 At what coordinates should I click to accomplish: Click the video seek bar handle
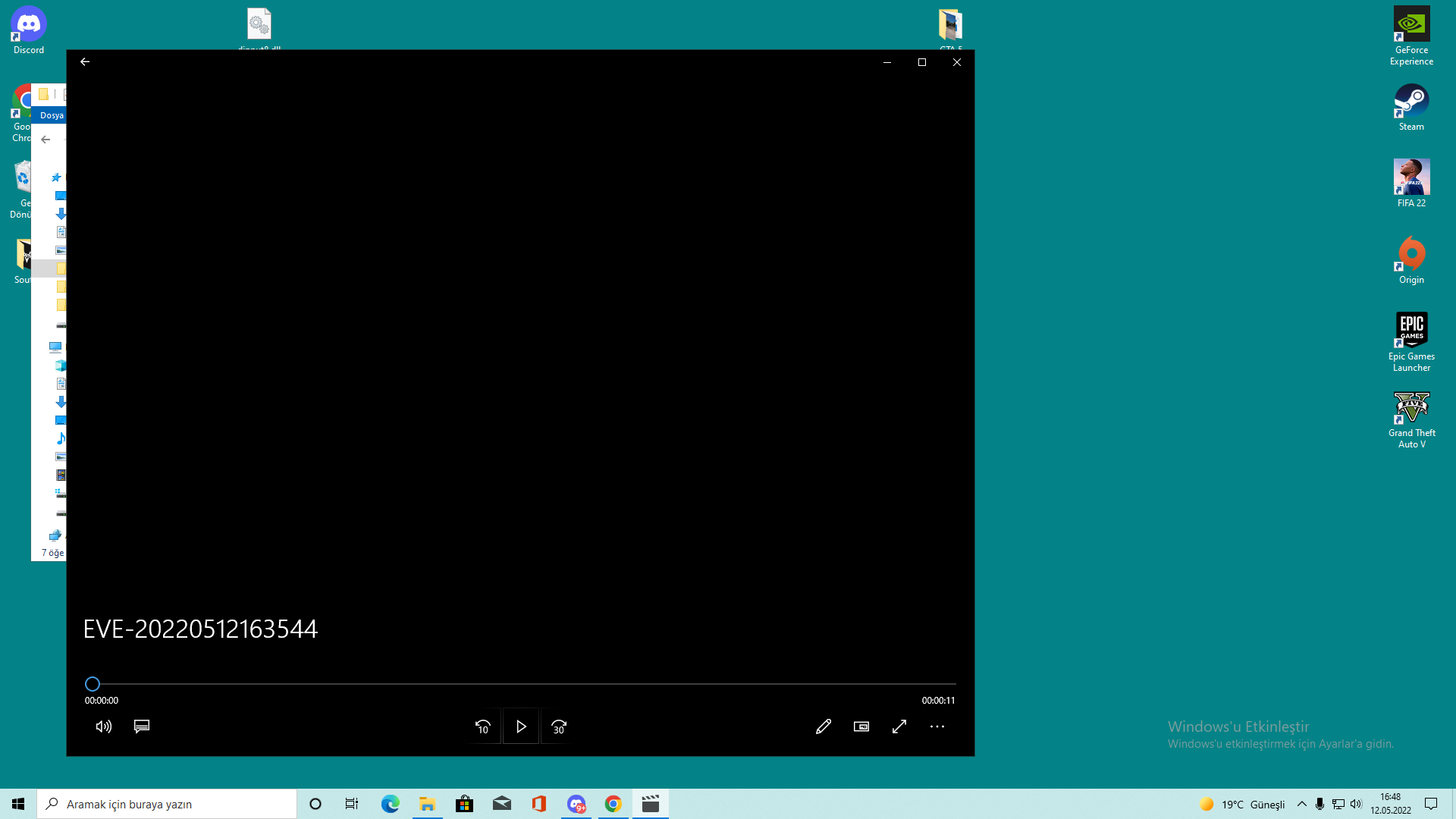[x=93, y=684]
